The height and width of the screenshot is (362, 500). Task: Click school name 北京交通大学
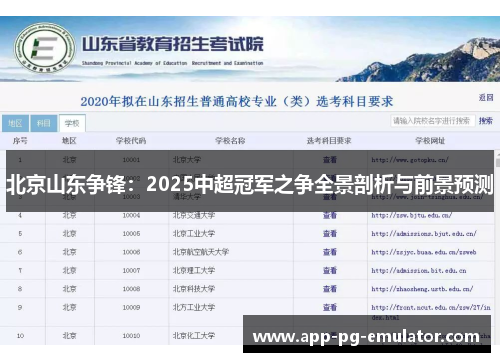[x=194, y=215]
